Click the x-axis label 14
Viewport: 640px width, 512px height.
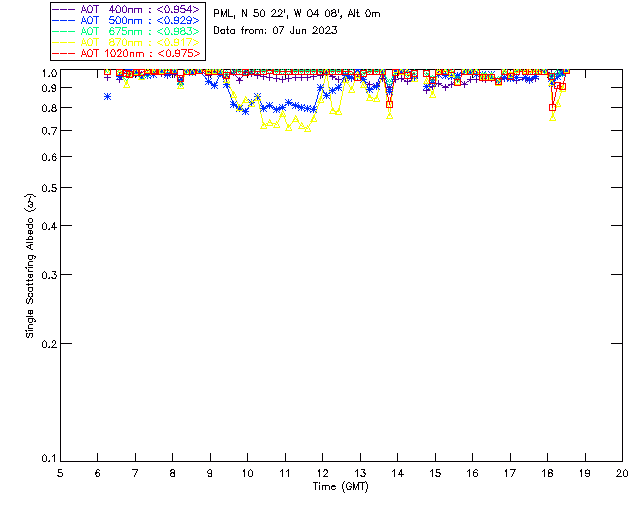click(398, 473)
